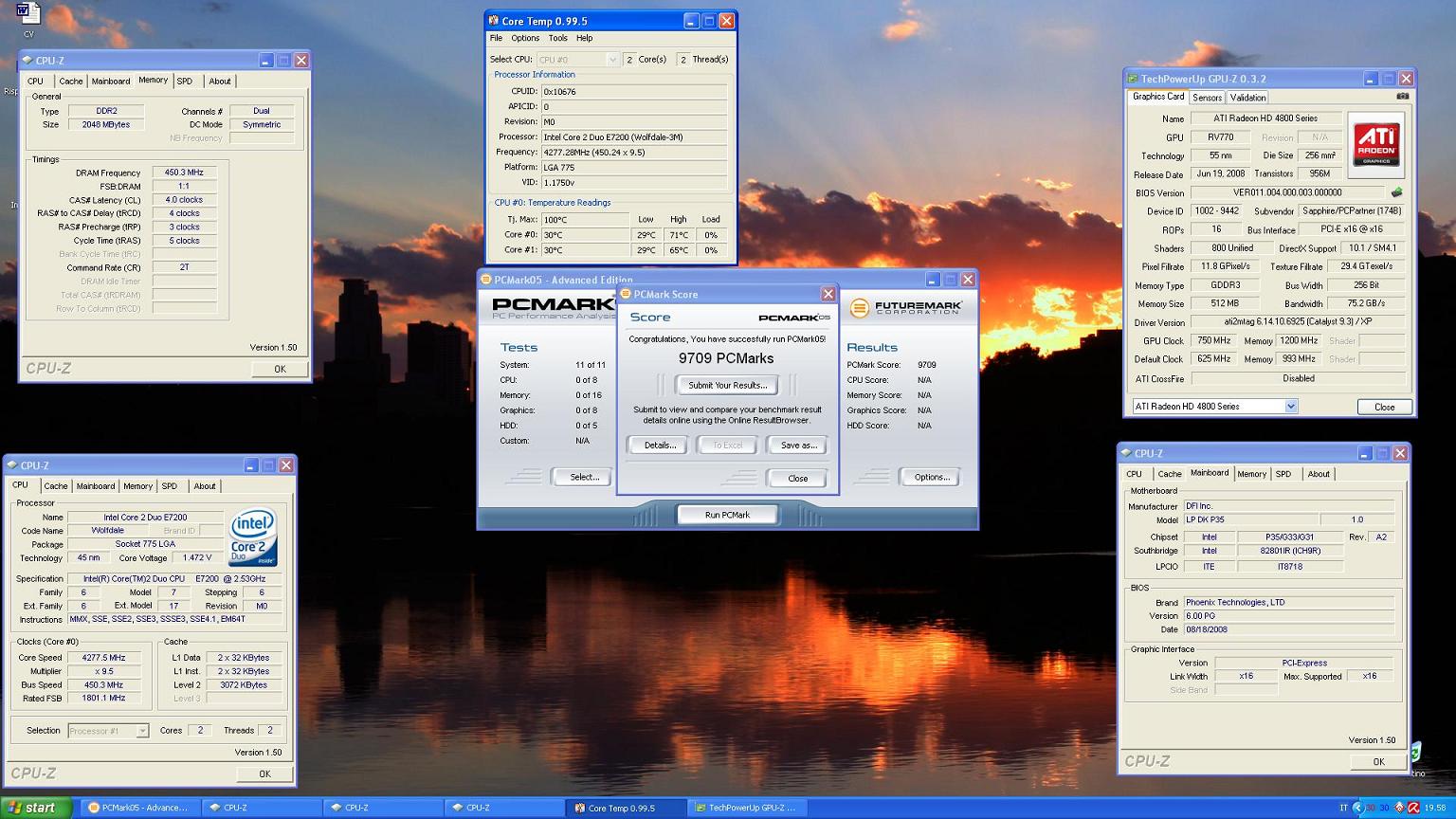The width and height of the screenshot is (1456, 819).
Task: Click the DRAM Frequency 450.3 MHz field
Action: coord(184,173)
